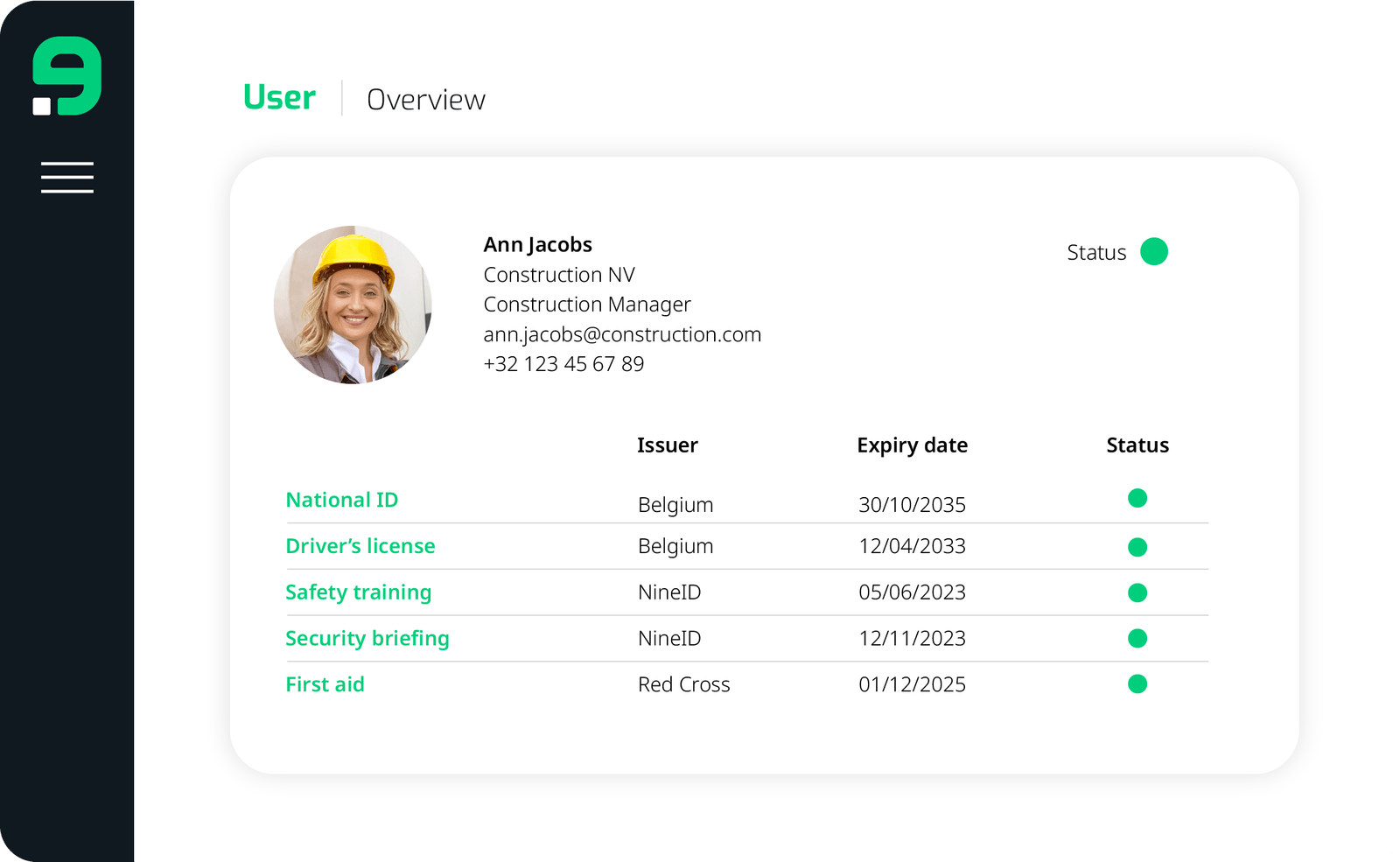Click the National ID green status dot
The width and height of the screenshot is (1400, 862).
click(1137, 498)
